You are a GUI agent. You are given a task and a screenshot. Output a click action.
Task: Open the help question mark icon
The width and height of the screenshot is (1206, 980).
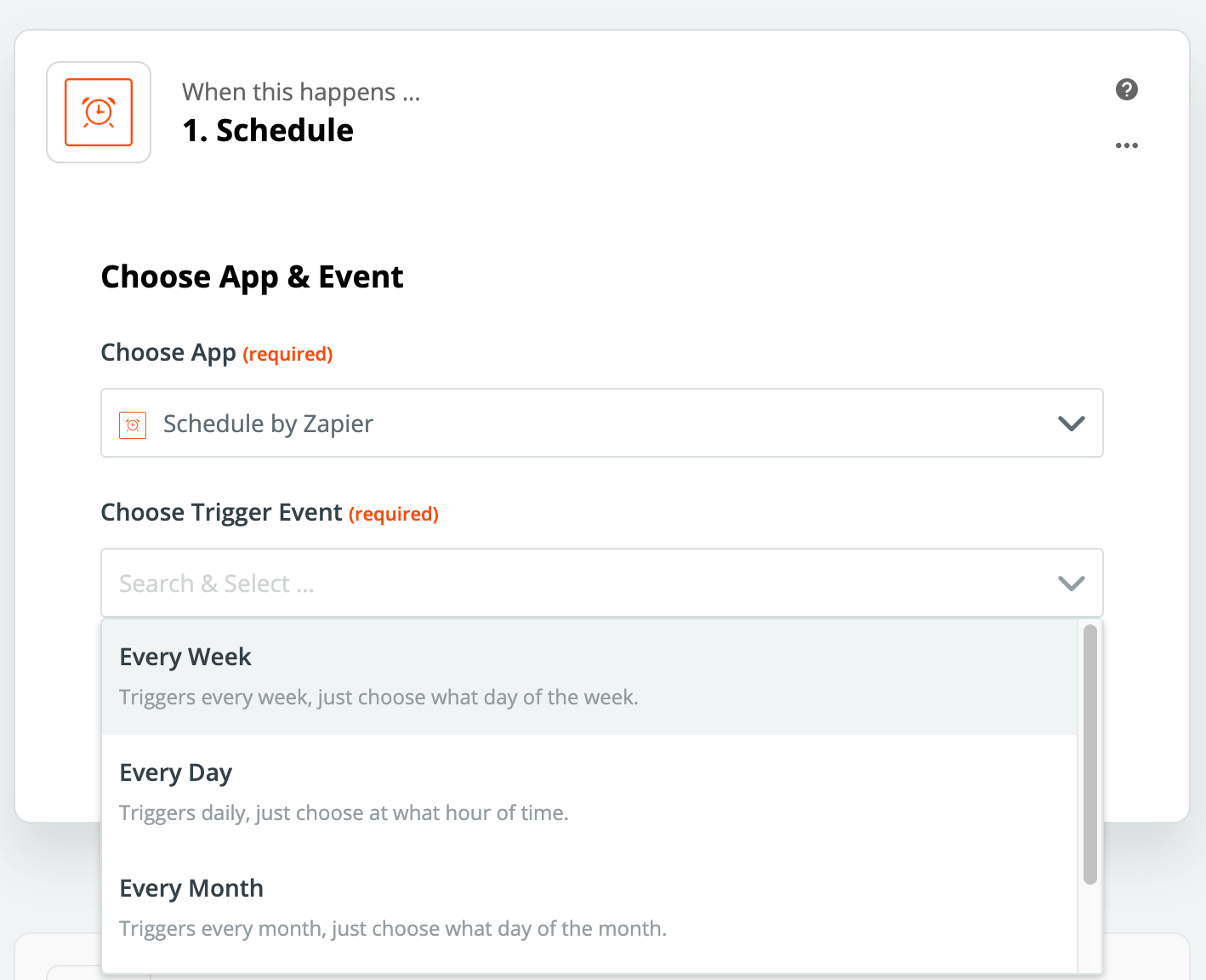[x=1127, y=89]
